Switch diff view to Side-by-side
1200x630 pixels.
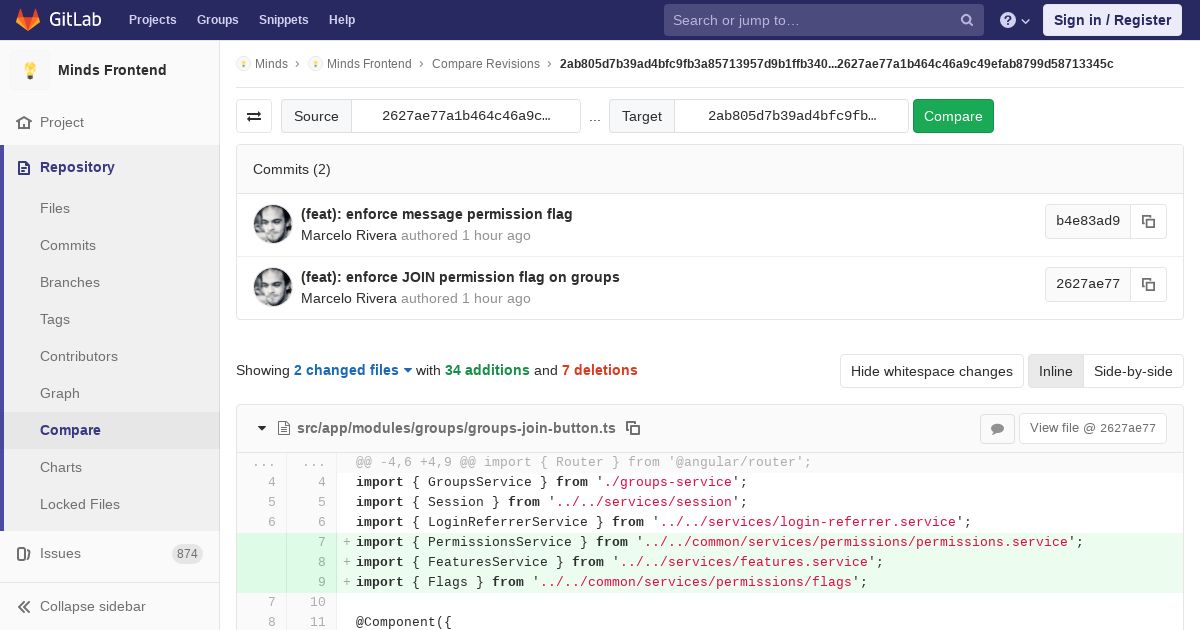pos(1132,371)
